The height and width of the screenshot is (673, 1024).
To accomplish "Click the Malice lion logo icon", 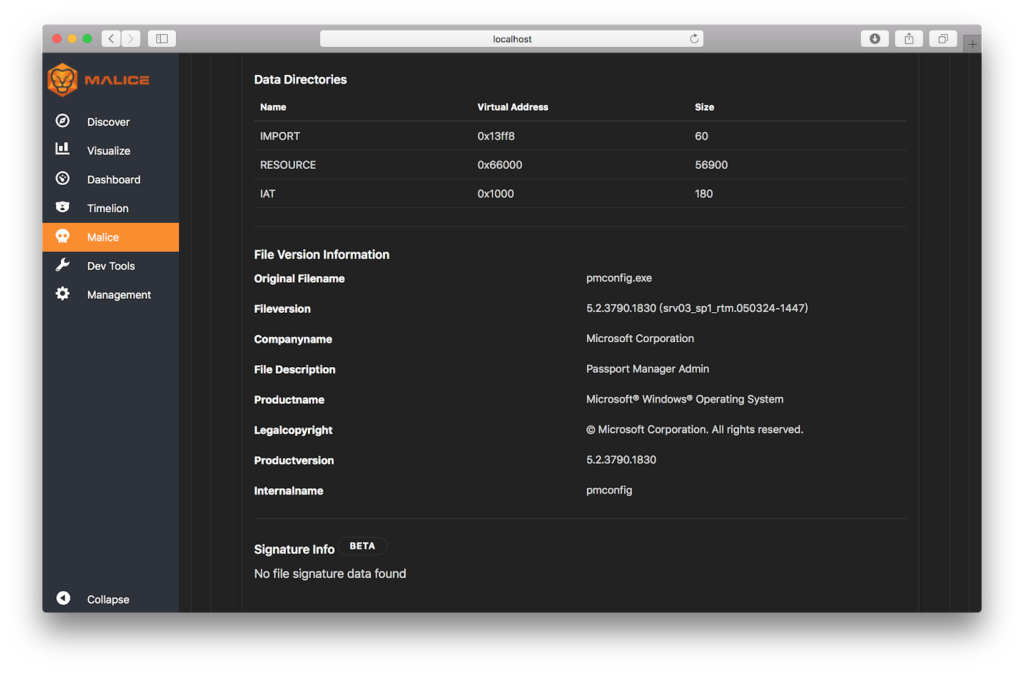I will (63, 80).
